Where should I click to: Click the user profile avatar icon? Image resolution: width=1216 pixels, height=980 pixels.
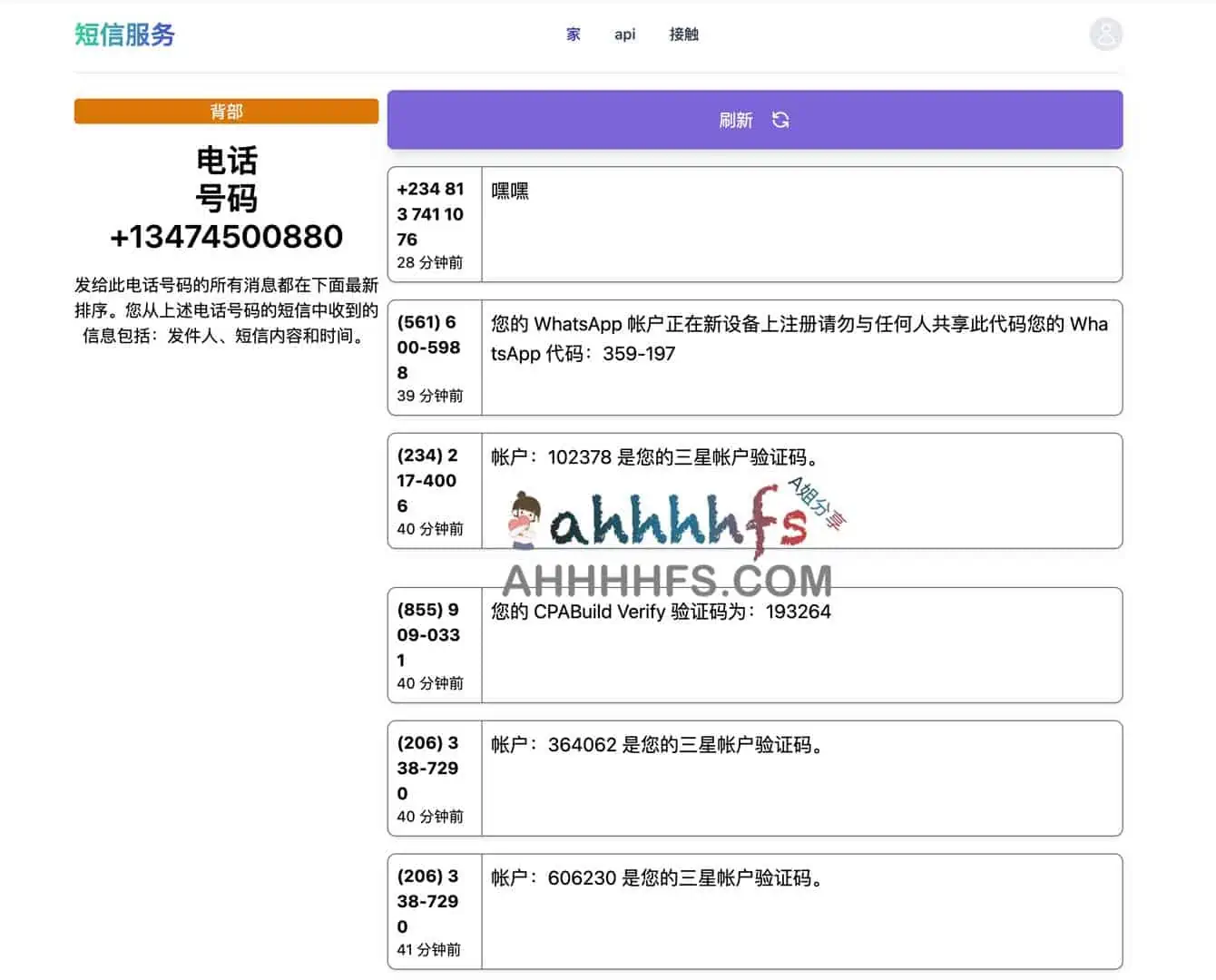1105,34
